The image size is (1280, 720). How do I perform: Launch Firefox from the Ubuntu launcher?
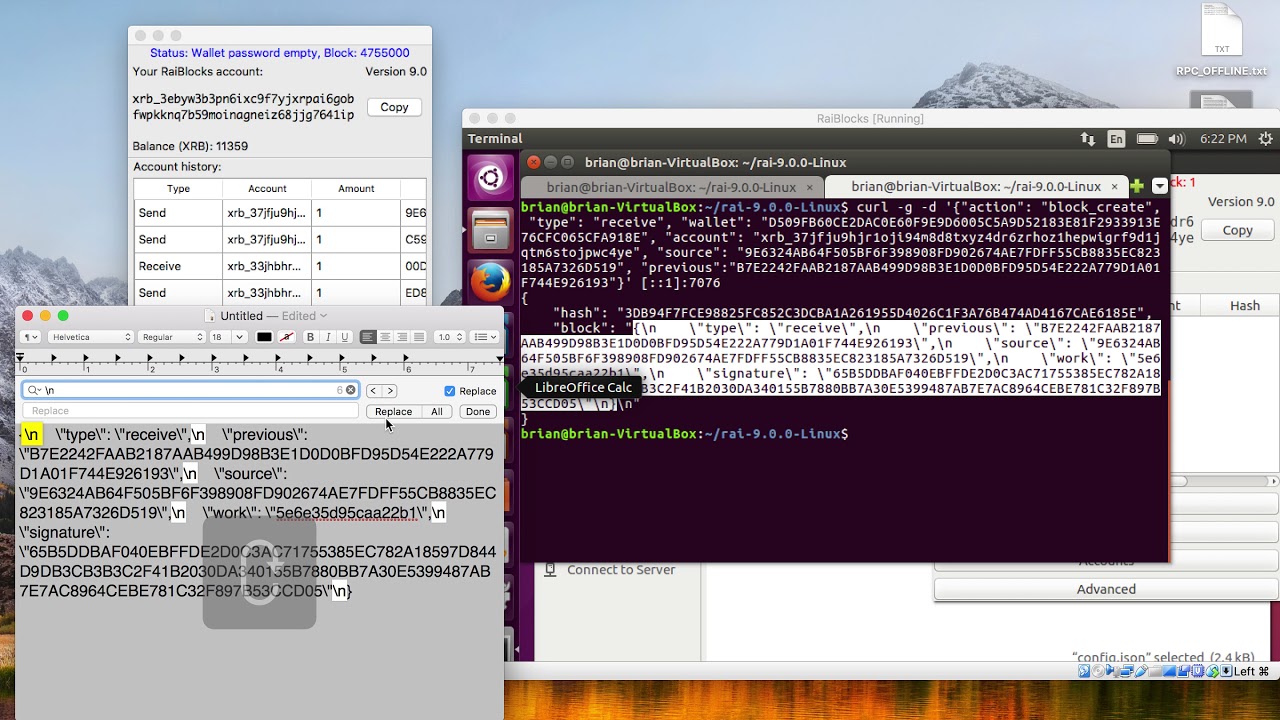point(490,283)
